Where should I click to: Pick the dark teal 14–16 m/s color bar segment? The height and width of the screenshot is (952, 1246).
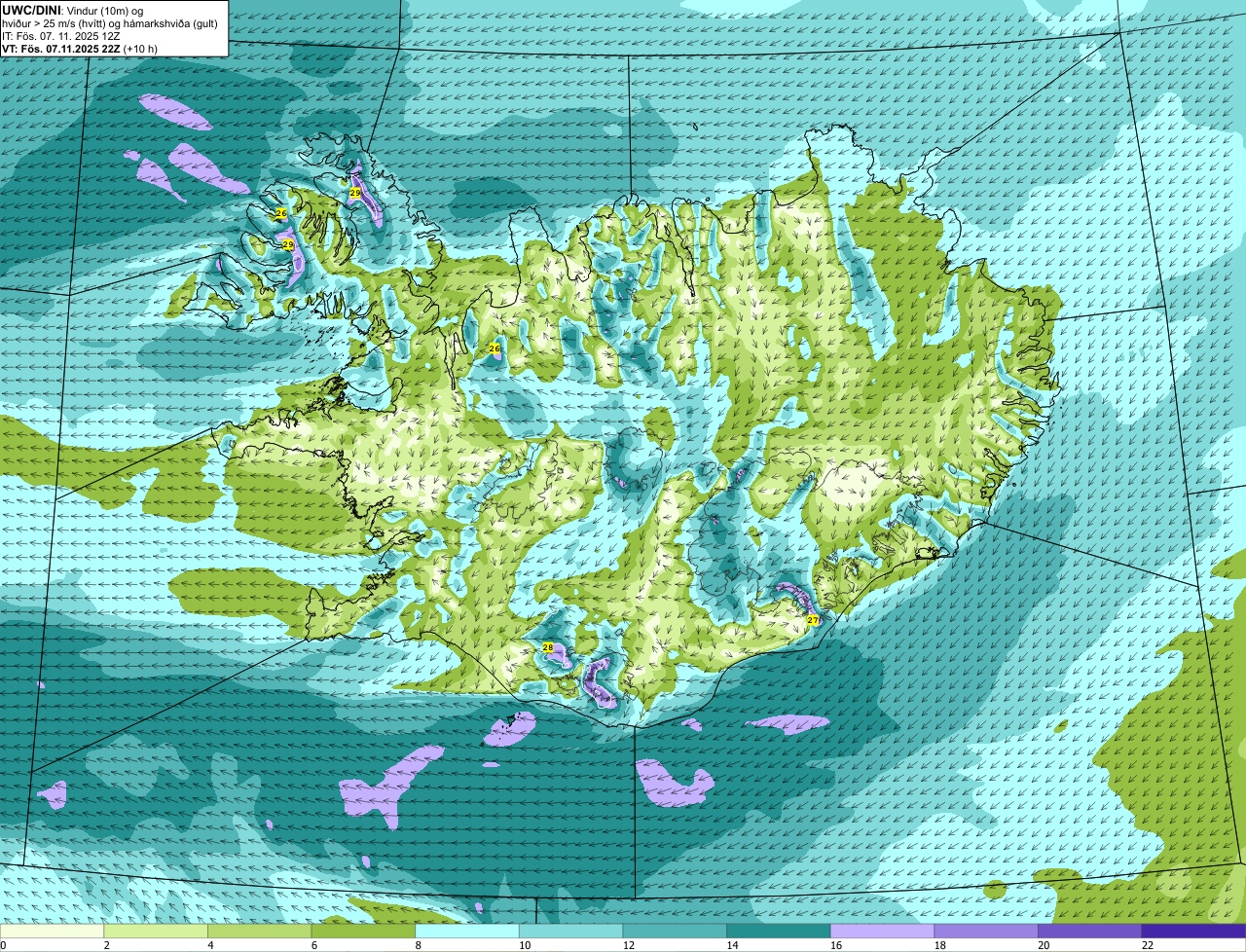(x=779, y=932)
